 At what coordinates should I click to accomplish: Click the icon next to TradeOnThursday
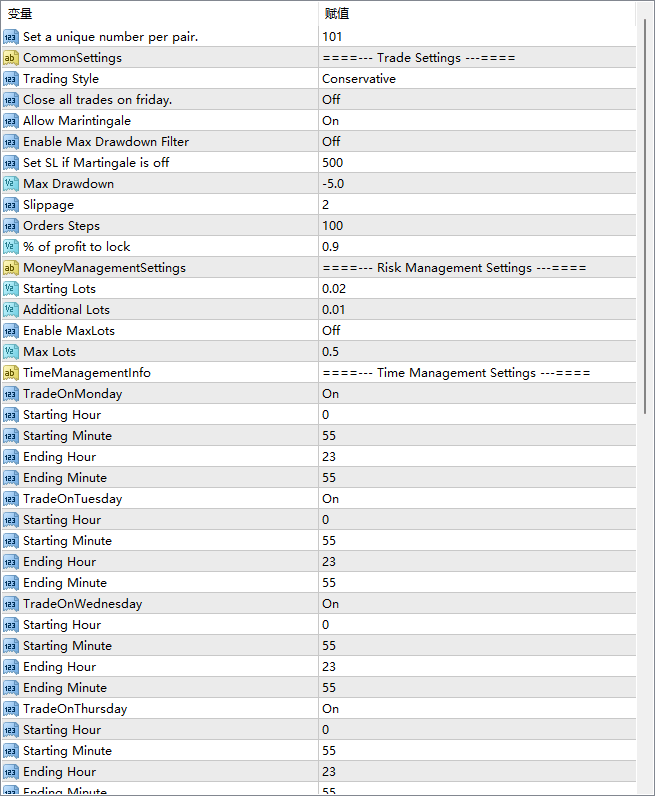tap(11, 709)
